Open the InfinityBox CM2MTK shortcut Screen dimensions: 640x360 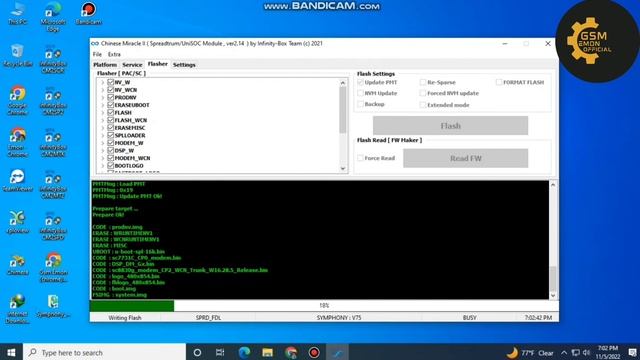[53, 144]
